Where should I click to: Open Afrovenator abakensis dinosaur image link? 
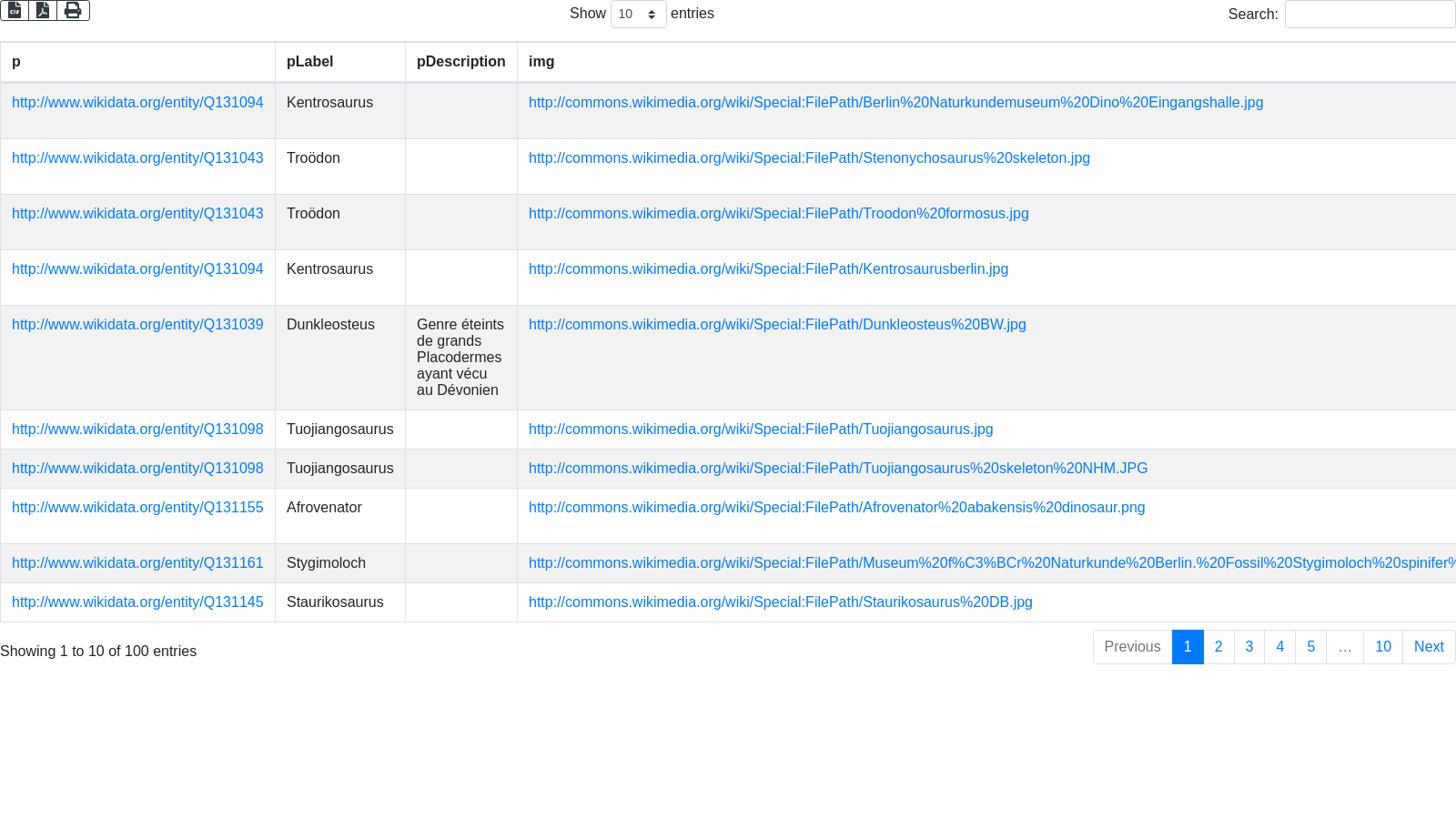[836, 508]
